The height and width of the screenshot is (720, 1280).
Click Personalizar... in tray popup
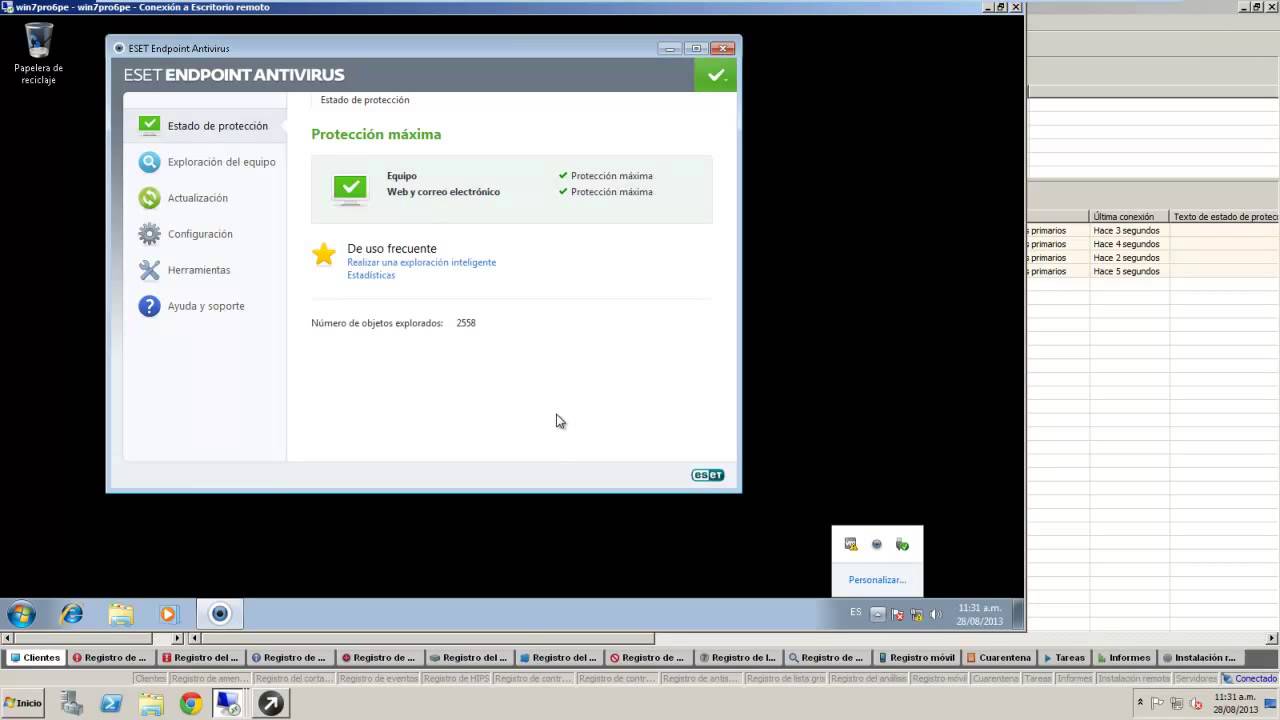[x=877, y=580]
